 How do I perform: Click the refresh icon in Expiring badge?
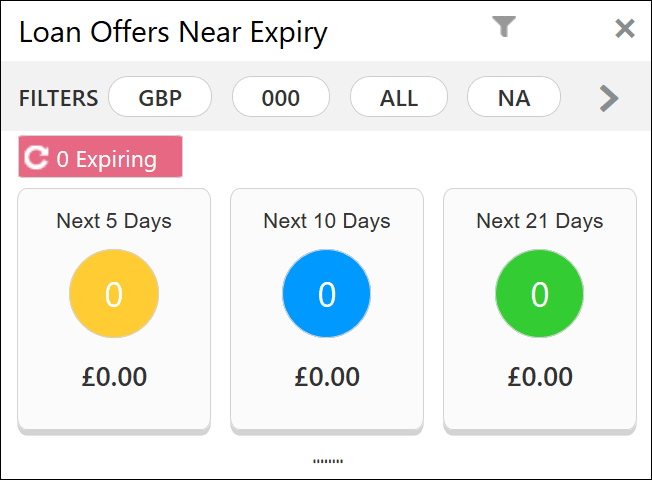36,158
